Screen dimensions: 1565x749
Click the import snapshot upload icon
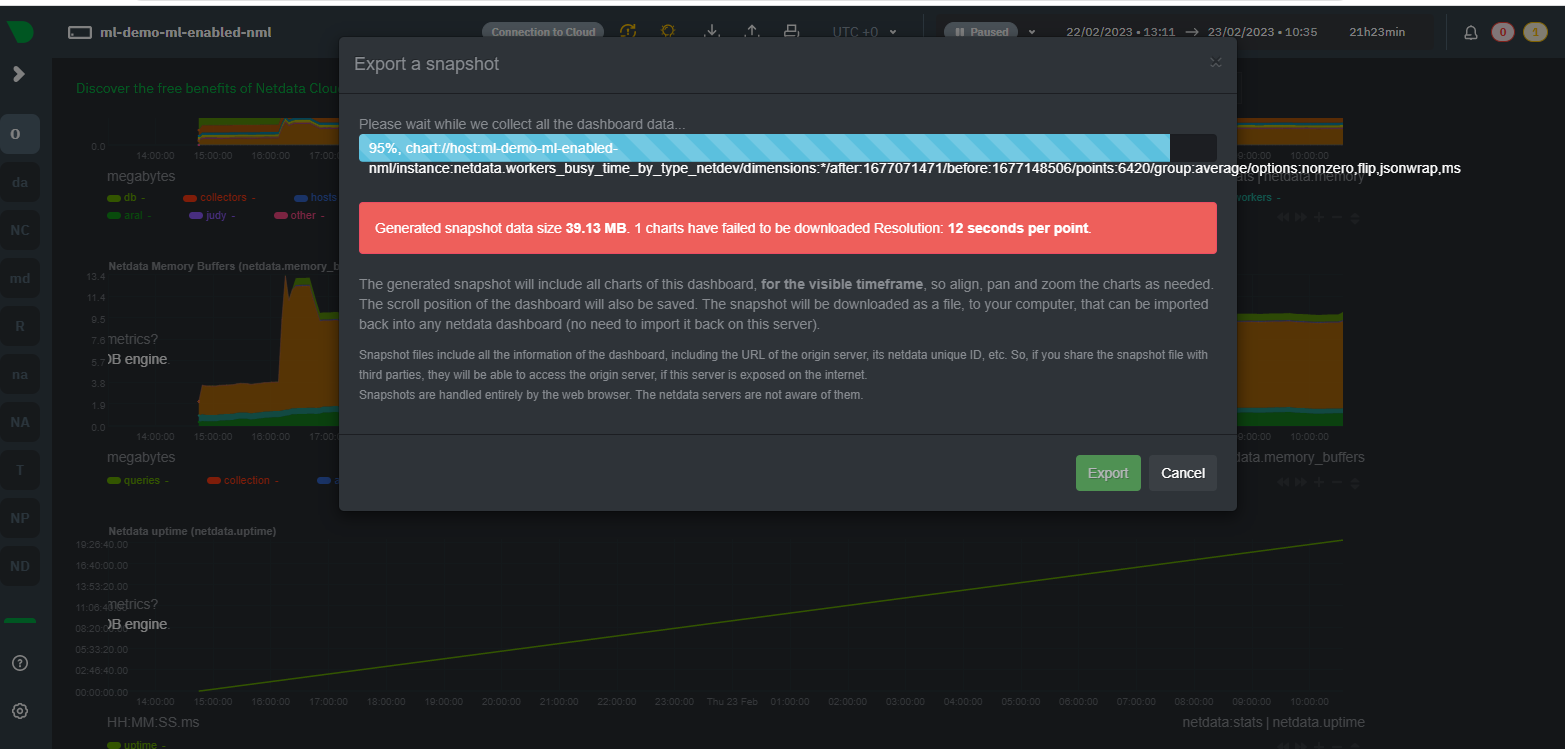tap(752, 31)
